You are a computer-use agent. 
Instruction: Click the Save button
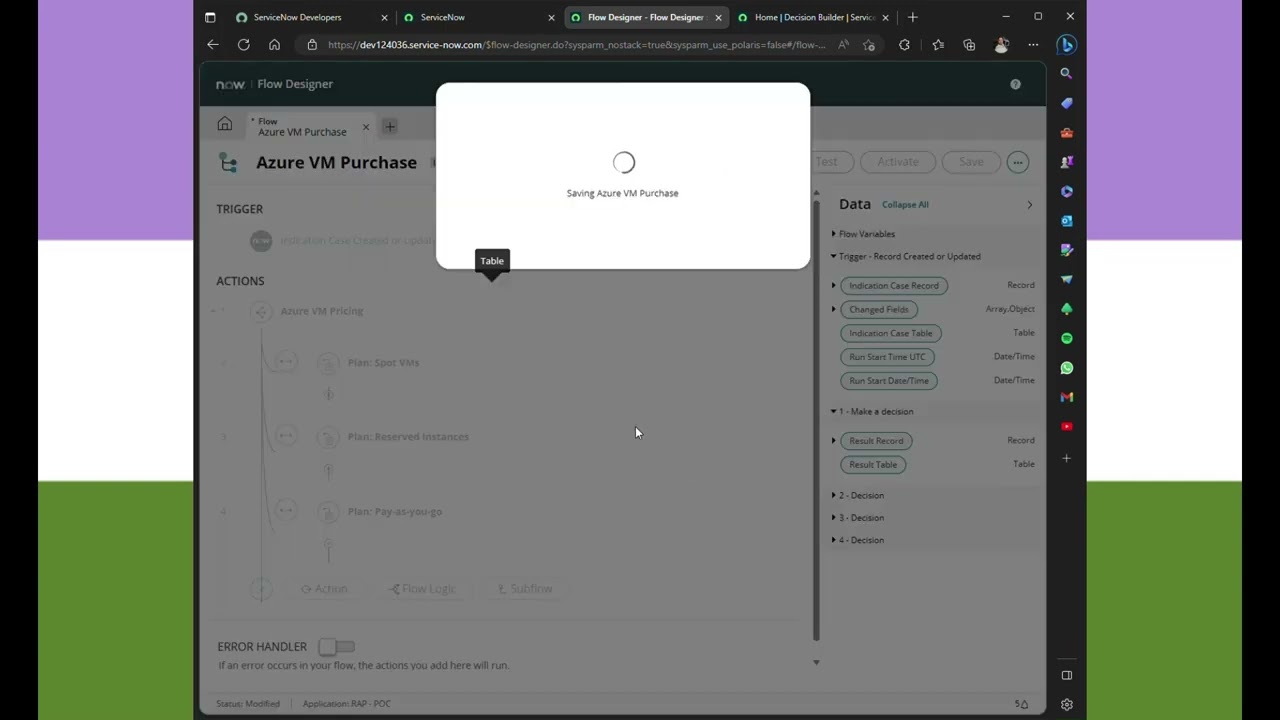tap(971, 162)
